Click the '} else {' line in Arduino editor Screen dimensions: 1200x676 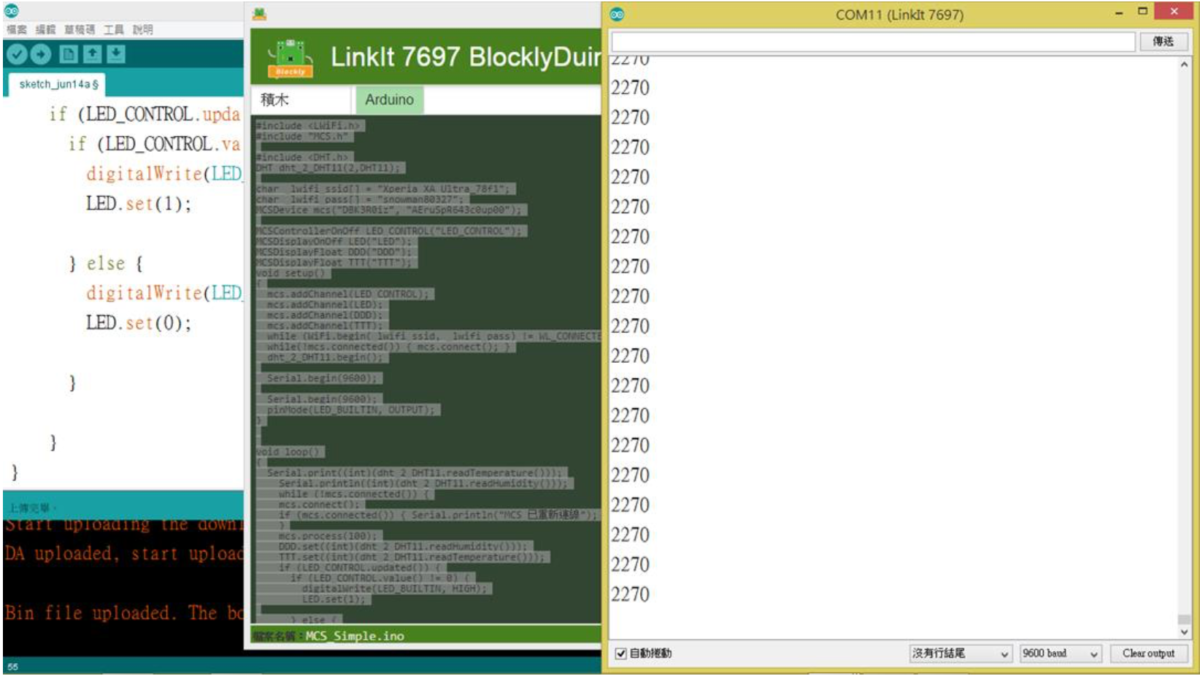point(106,264)
